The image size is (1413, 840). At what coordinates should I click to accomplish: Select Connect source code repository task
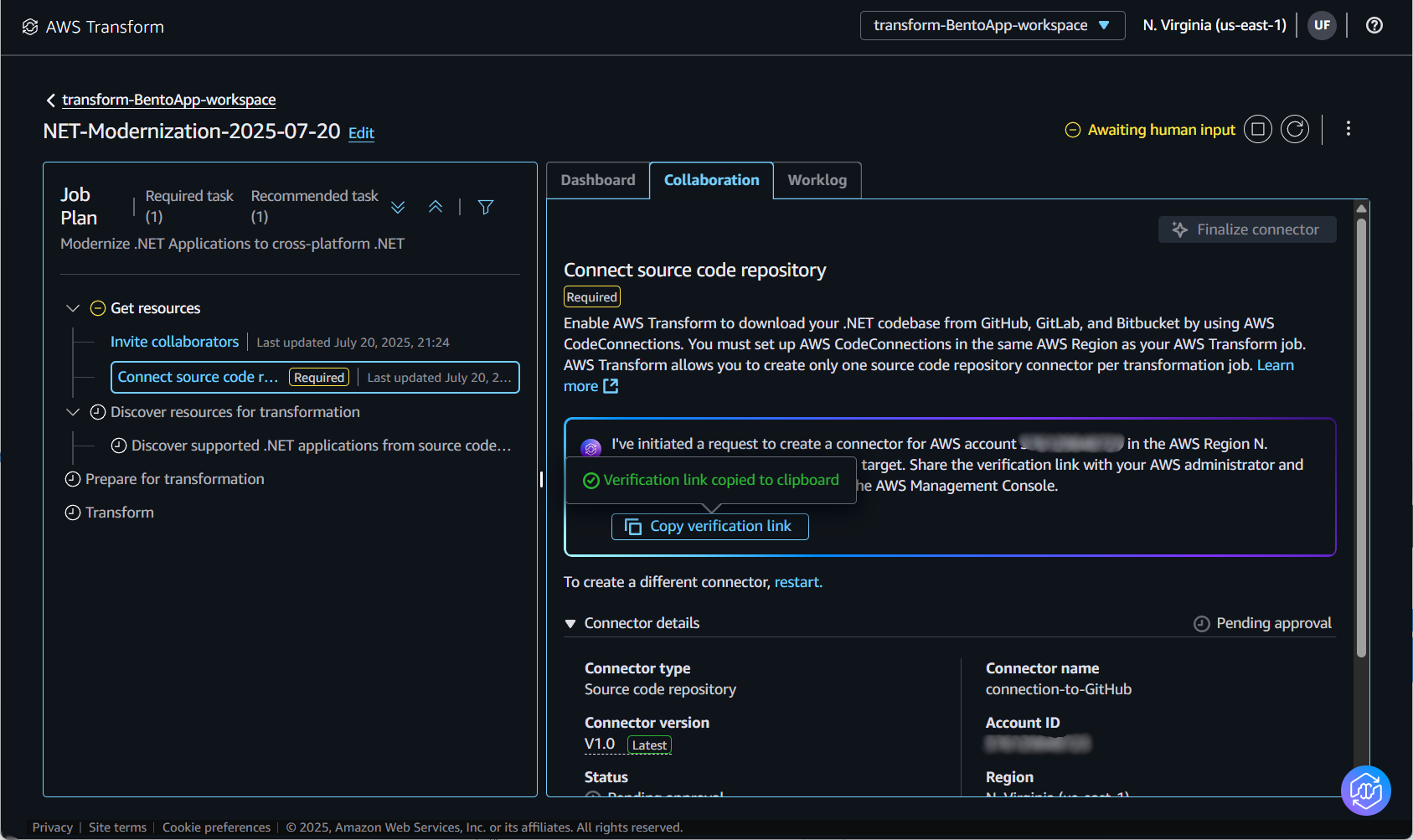click(x=315, y=377)
